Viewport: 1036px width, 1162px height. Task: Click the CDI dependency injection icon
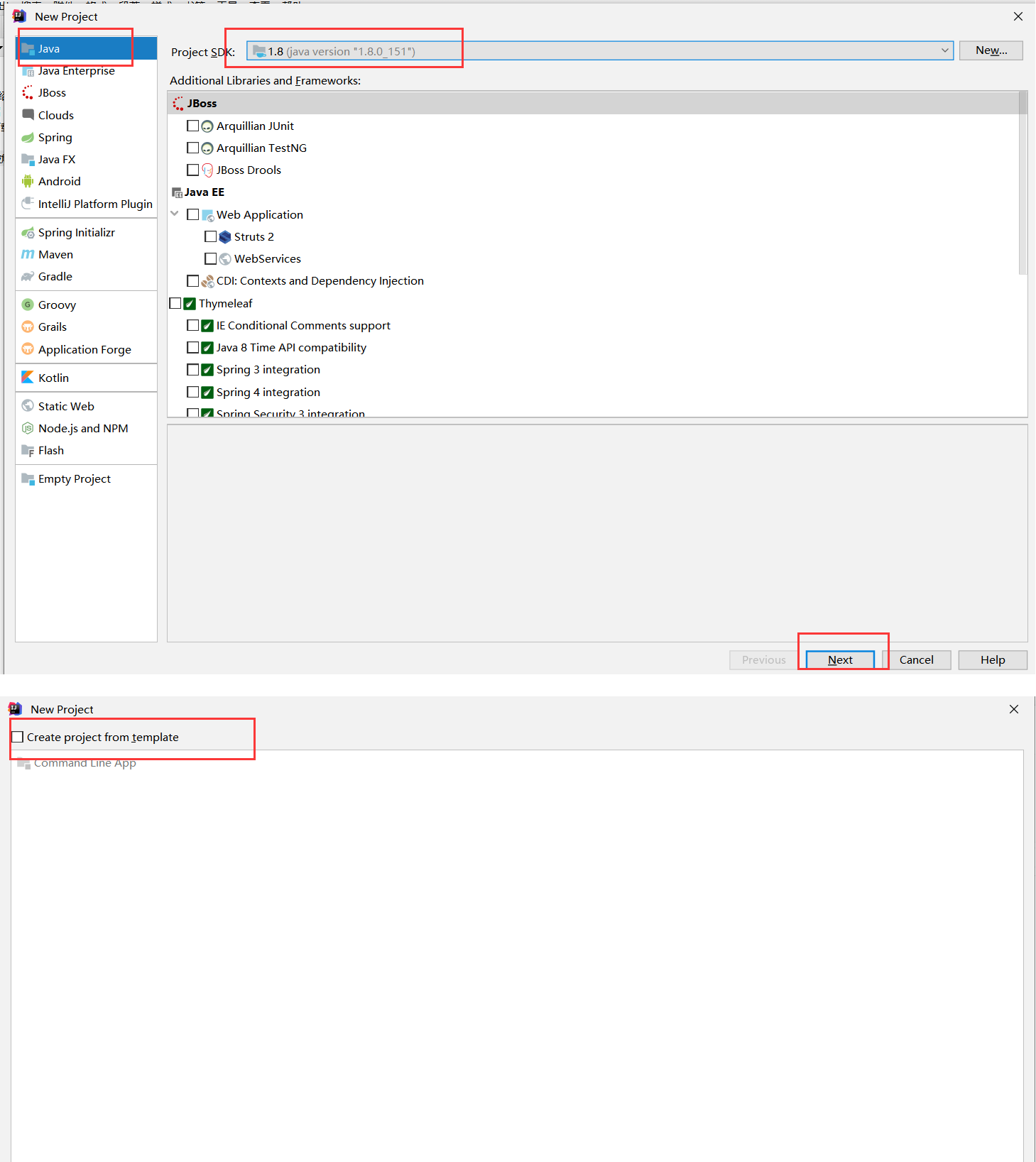coord(207,281)
